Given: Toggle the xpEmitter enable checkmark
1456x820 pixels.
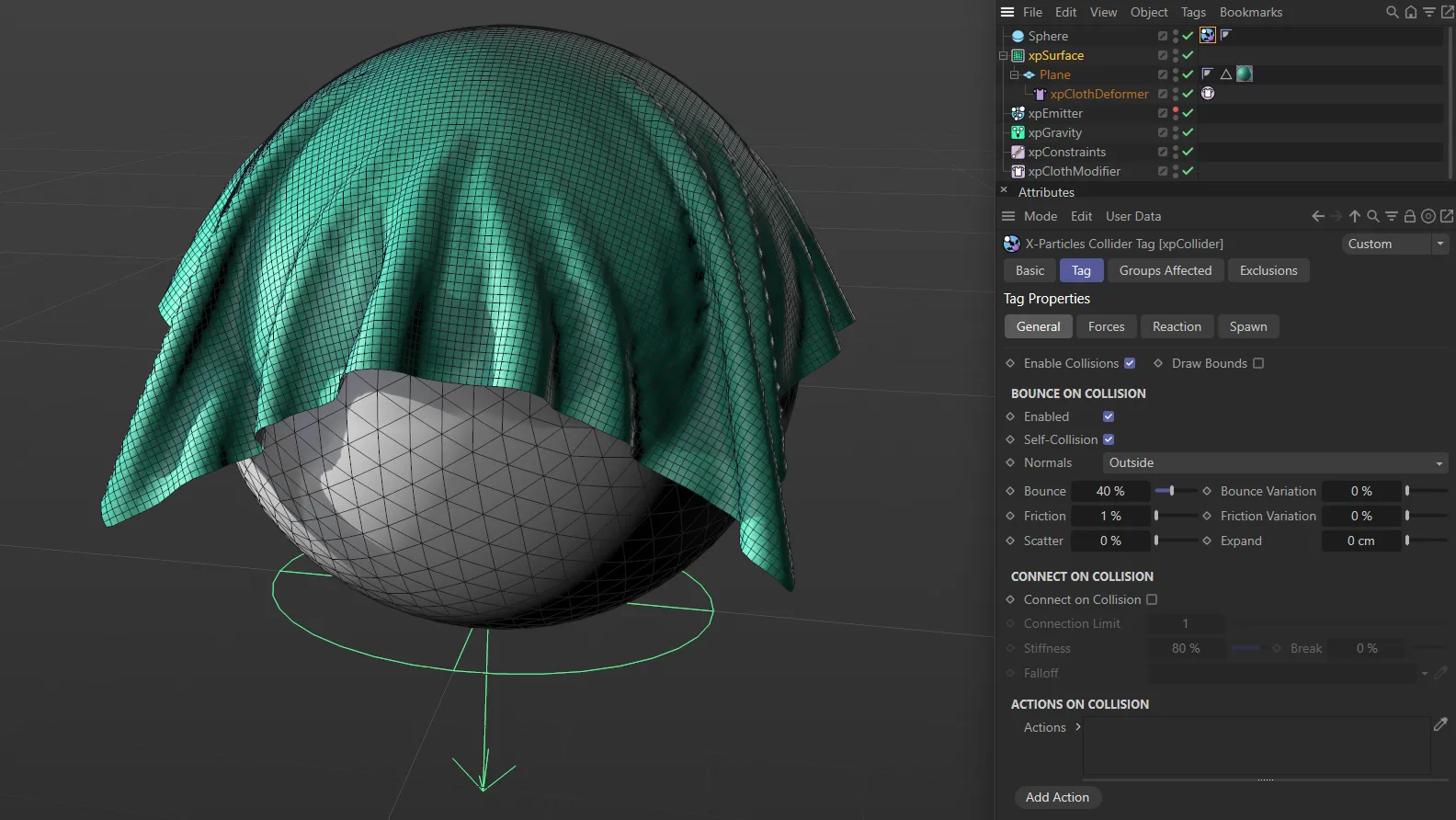Looking at the screenshot, I should 1188,113.
